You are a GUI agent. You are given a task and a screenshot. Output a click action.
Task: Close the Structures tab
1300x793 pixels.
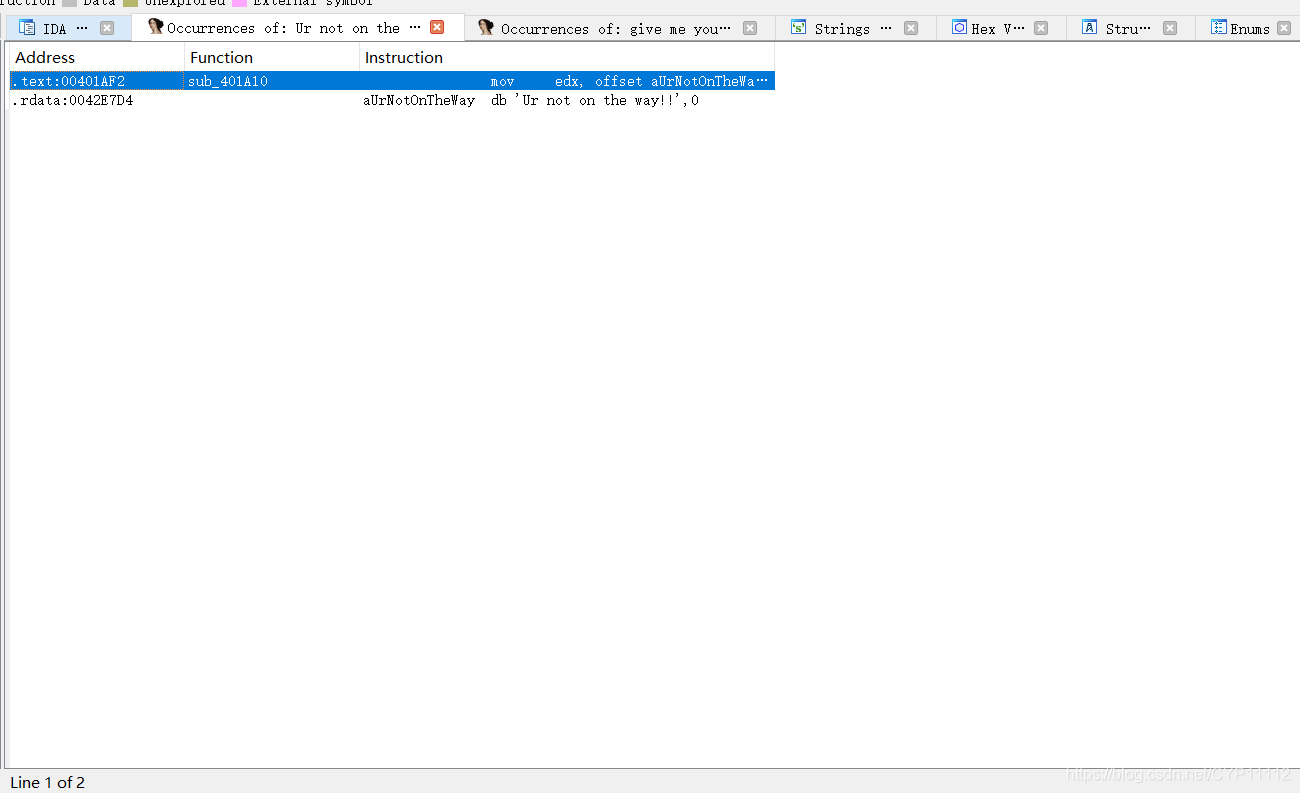[1170, 28]
